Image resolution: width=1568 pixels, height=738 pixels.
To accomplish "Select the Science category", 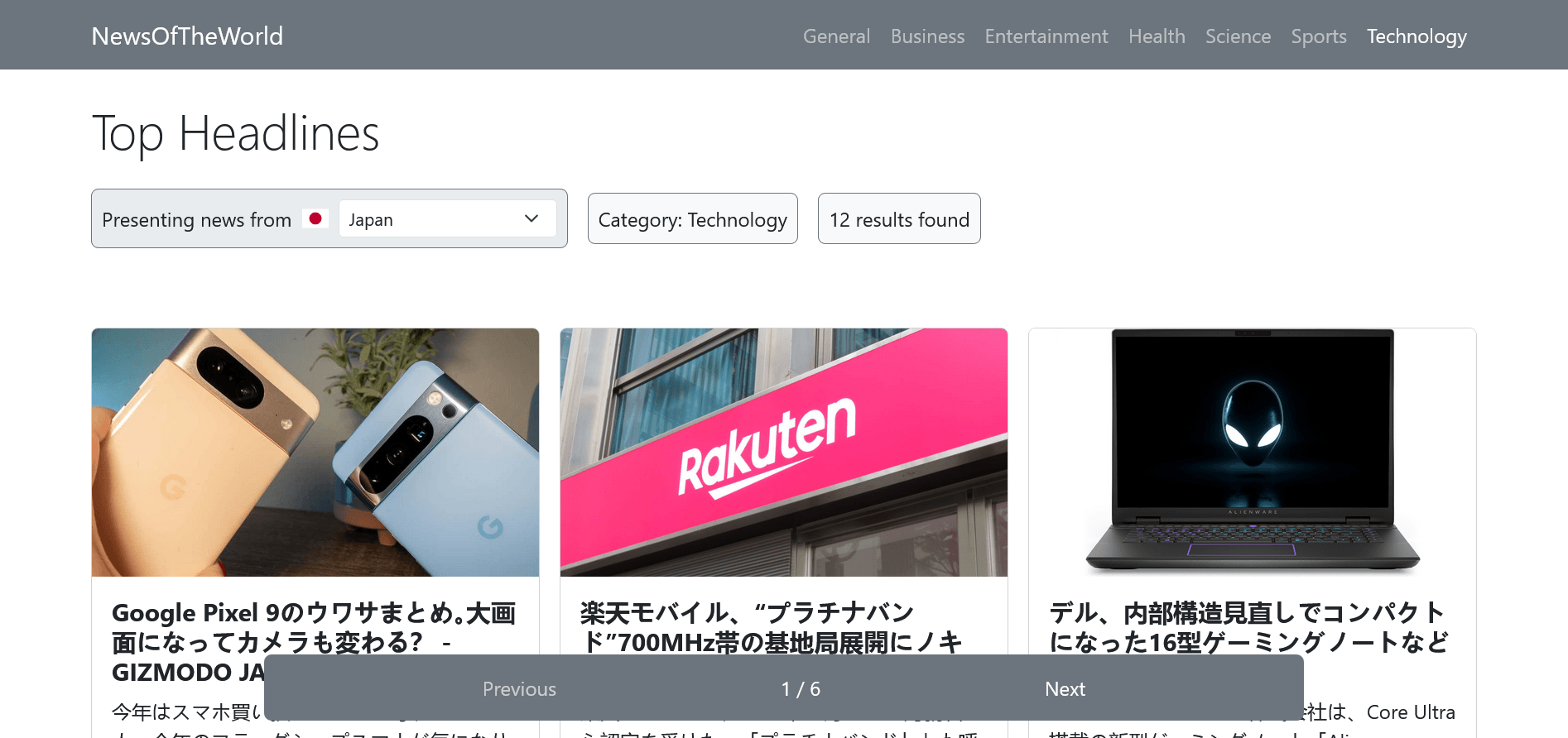I will coord(1238,36).
